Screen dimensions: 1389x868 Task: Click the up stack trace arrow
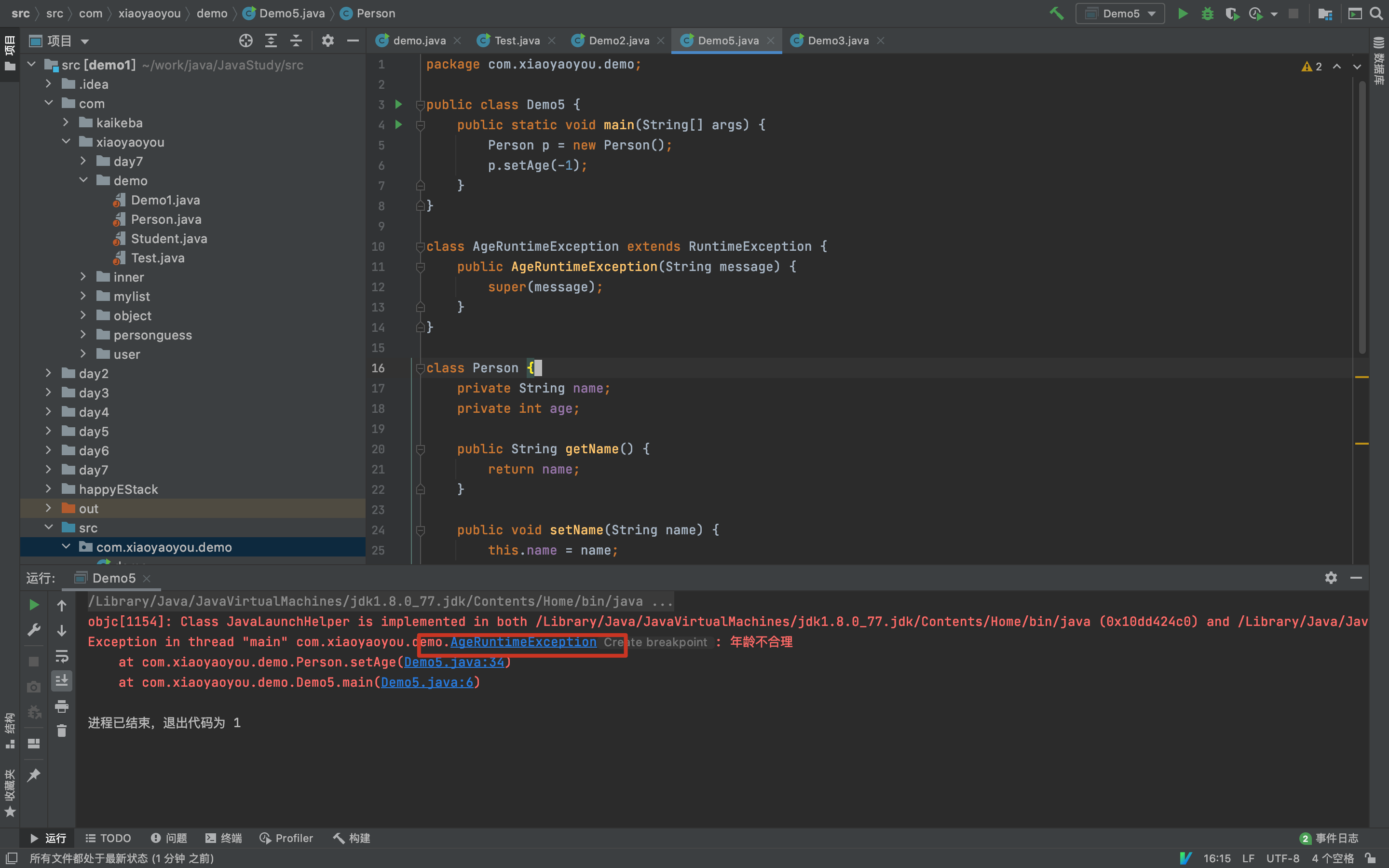click(61, 606)
